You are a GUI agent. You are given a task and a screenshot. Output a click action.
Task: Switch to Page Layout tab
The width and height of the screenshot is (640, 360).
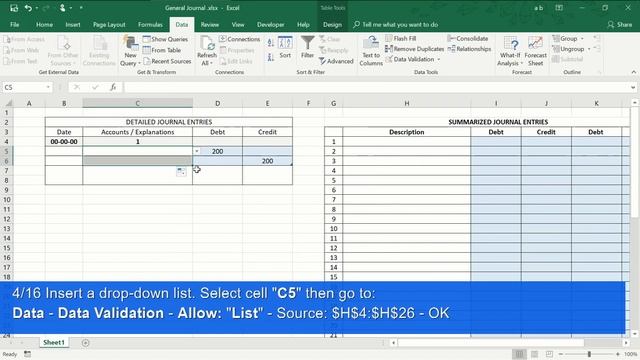[109, 24]
